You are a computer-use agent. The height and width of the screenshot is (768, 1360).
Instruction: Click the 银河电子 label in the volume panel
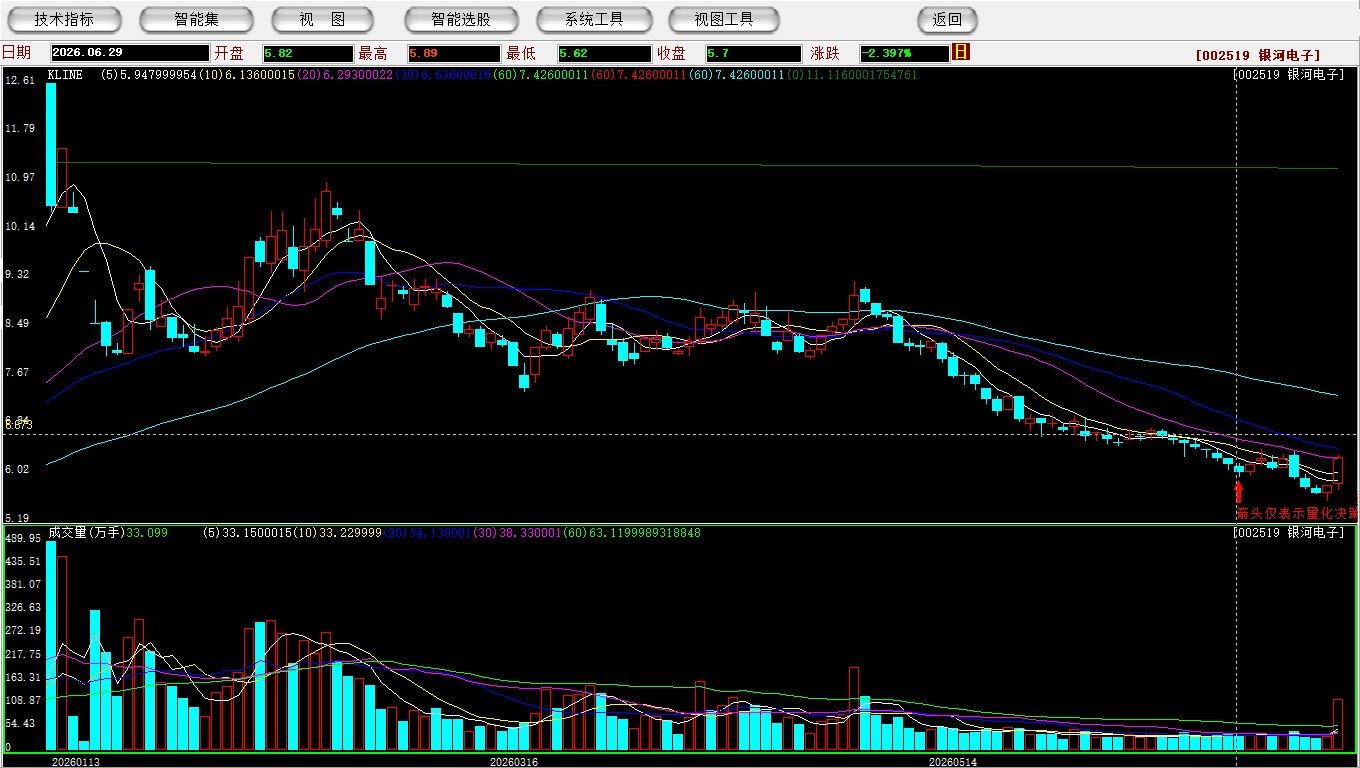tap(1314, 533)
